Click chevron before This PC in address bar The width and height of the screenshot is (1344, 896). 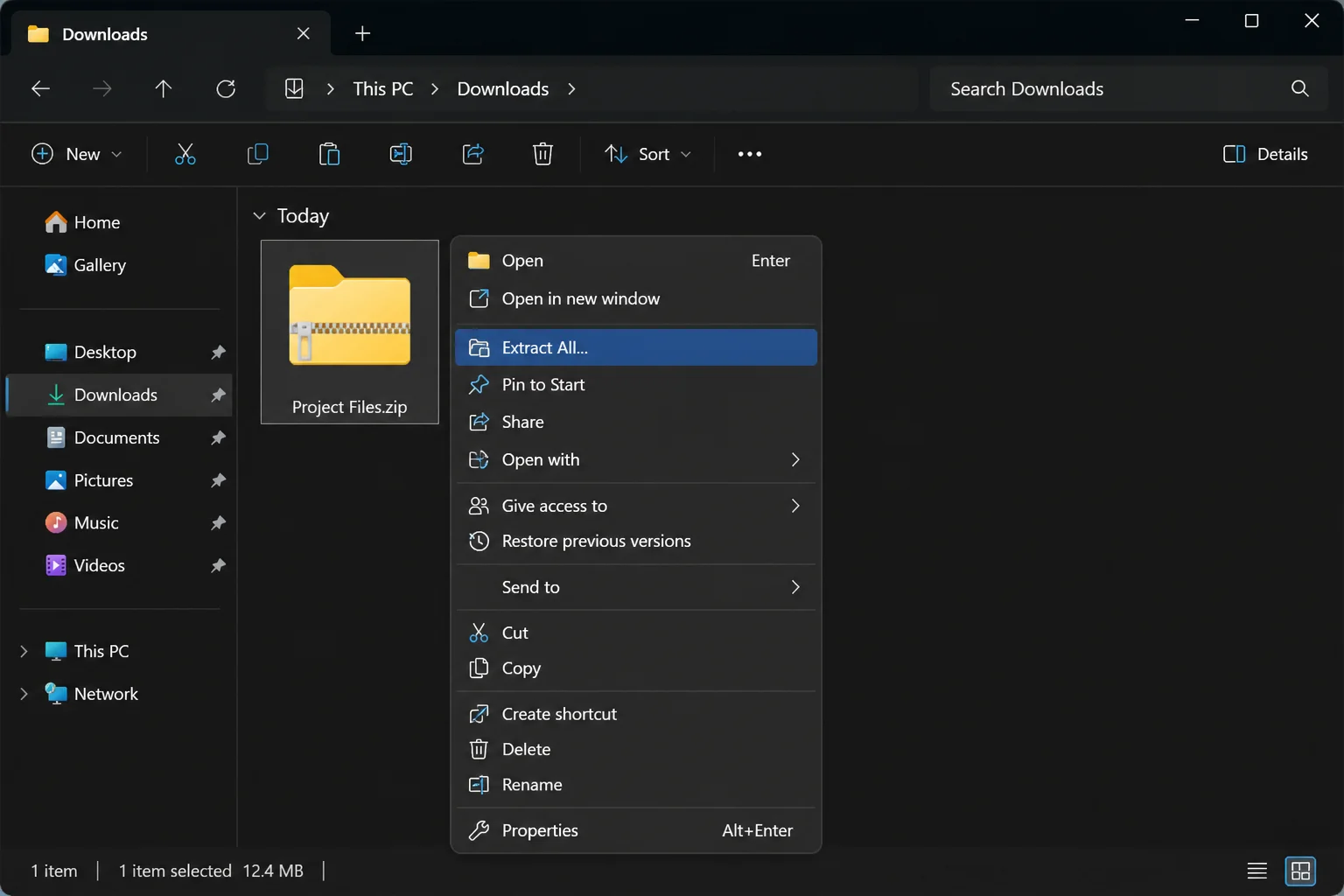point(330,88)
